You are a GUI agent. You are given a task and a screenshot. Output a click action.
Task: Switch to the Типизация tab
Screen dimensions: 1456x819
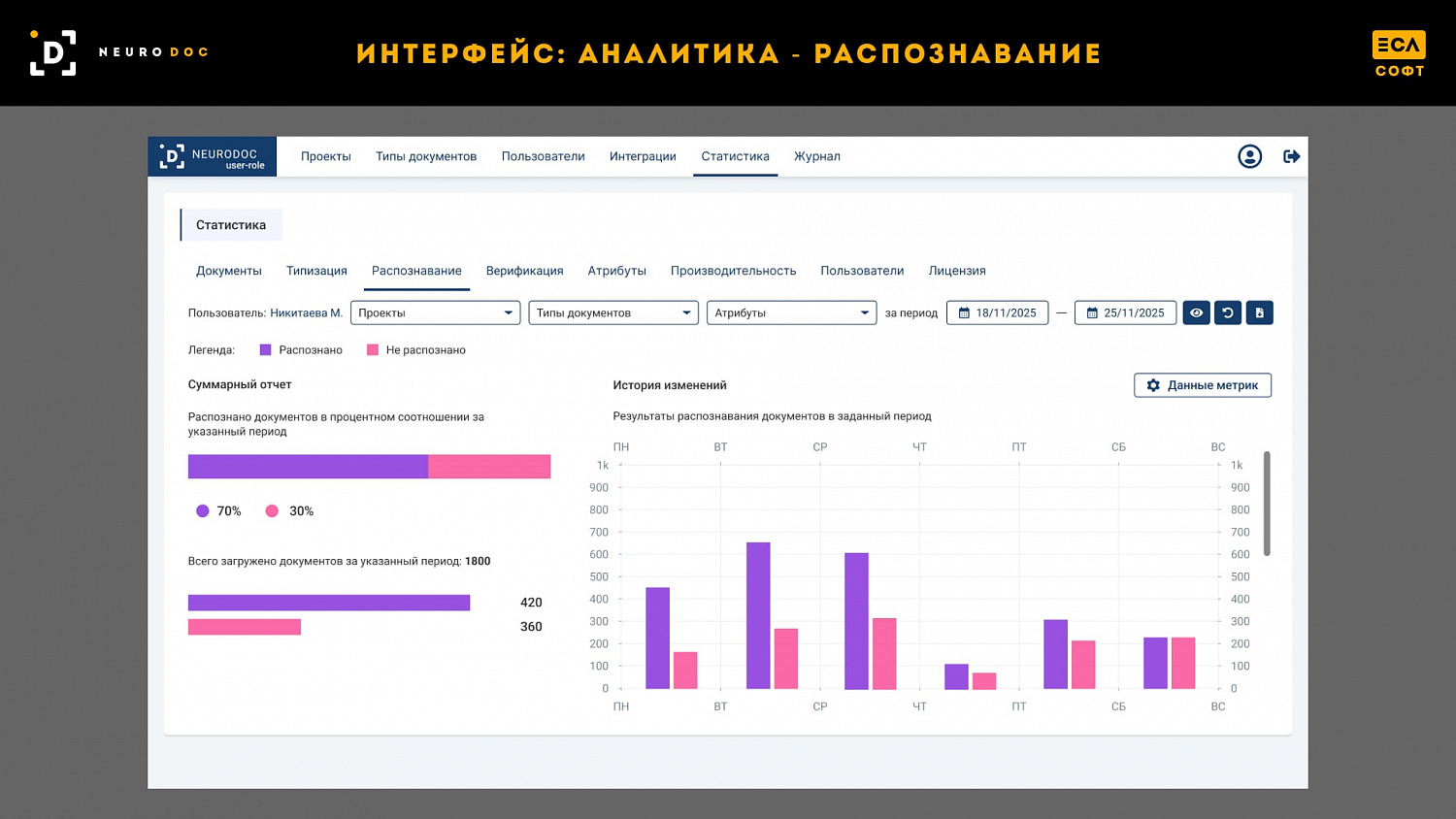tap(316, 271)
